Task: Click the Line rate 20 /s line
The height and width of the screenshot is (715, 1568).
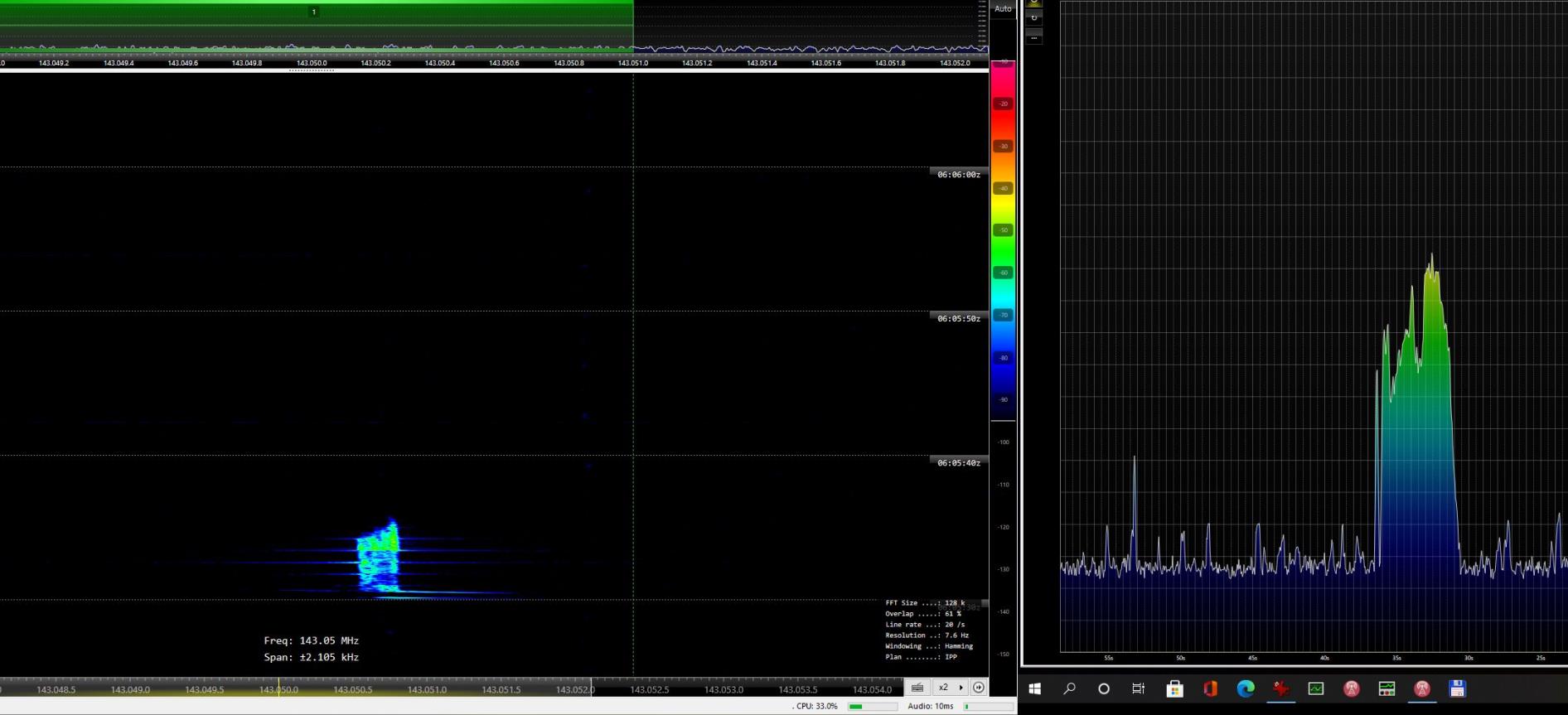Action: coord(925,625)
